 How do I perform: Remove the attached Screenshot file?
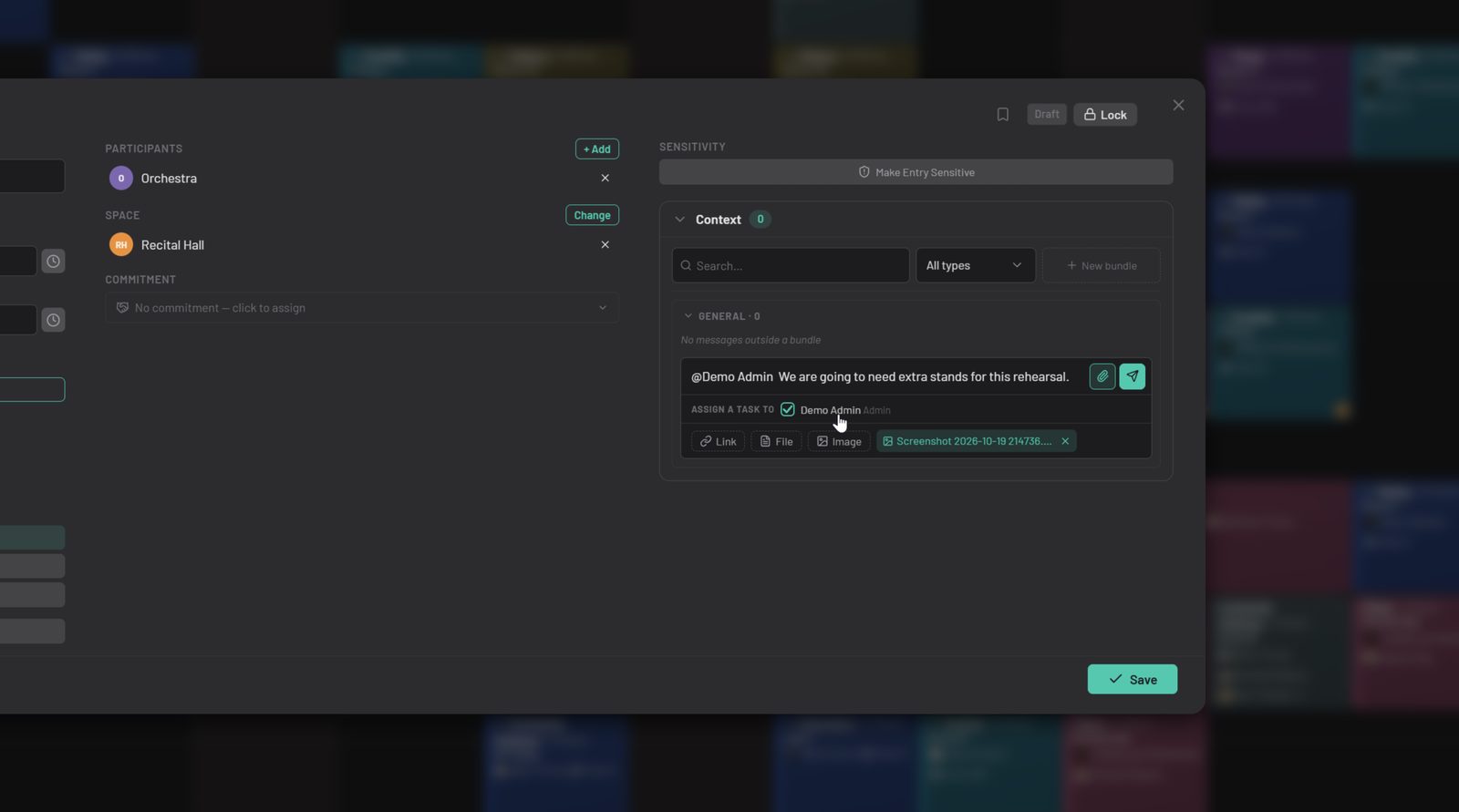(x=1065, y=441)
